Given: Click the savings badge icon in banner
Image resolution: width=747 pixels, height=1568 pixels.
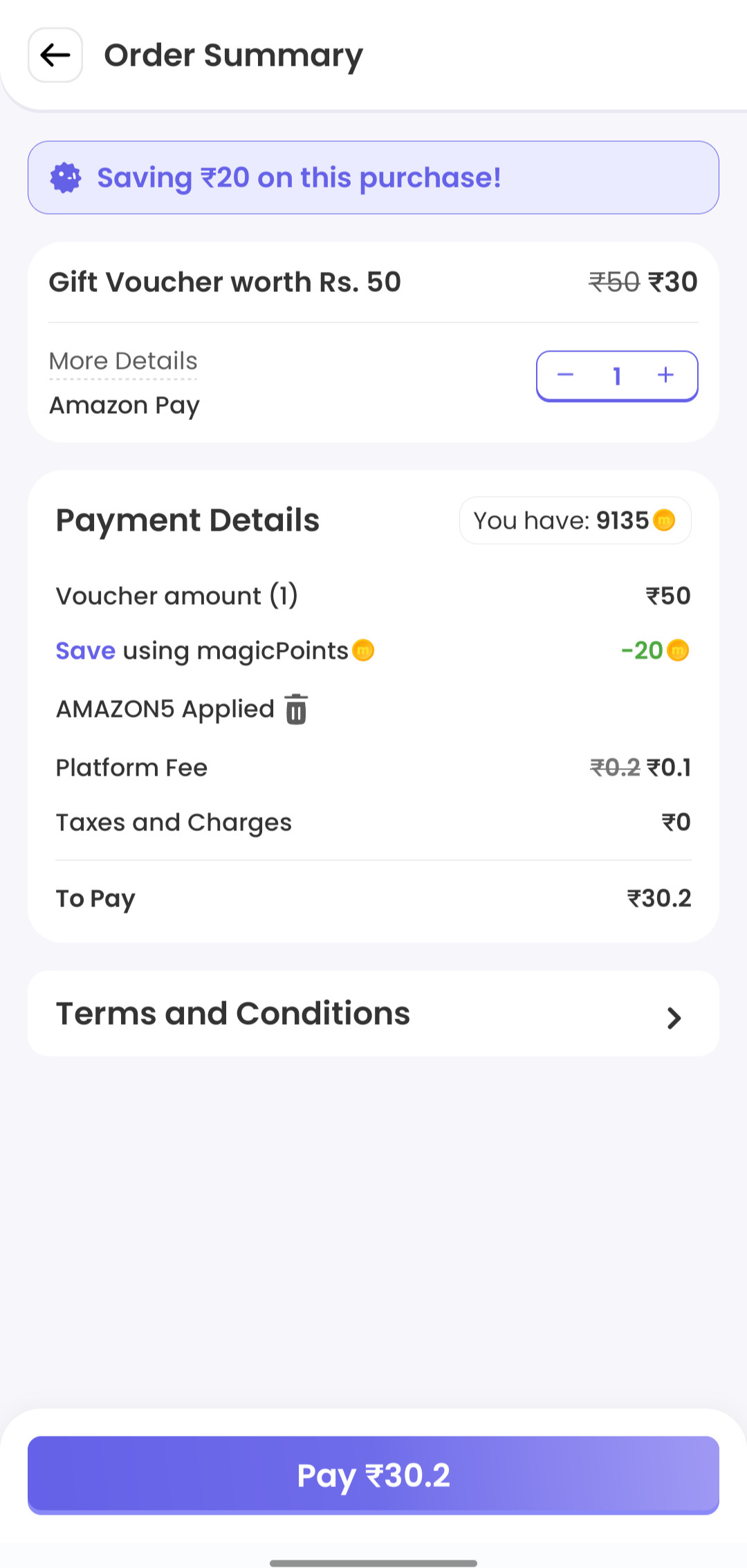Looking at the screenshot, I should (x=66, y=178).
